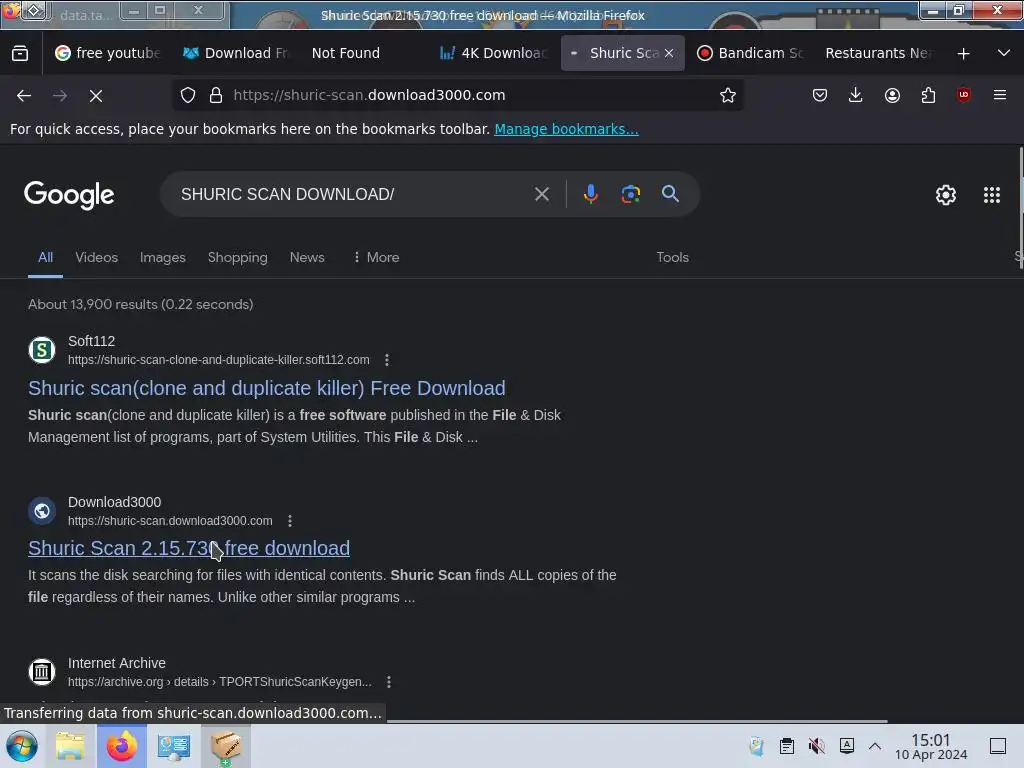Open the Firefox View icon left of the tabs
The height and width of the screenshot is (768, 1024).
pyautogui.click(x=20, y=54)
